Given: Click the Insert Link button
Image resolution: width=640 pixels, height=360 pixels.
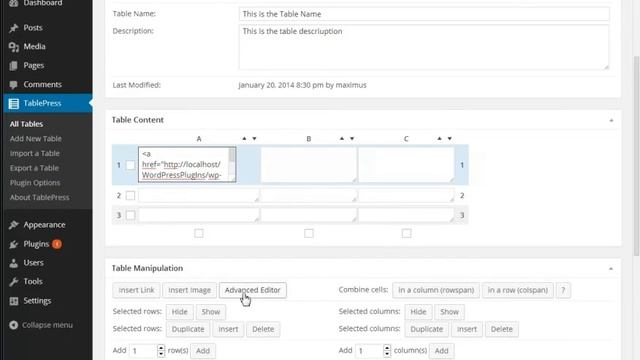Looking at the screenshot, I should point(136,290).
